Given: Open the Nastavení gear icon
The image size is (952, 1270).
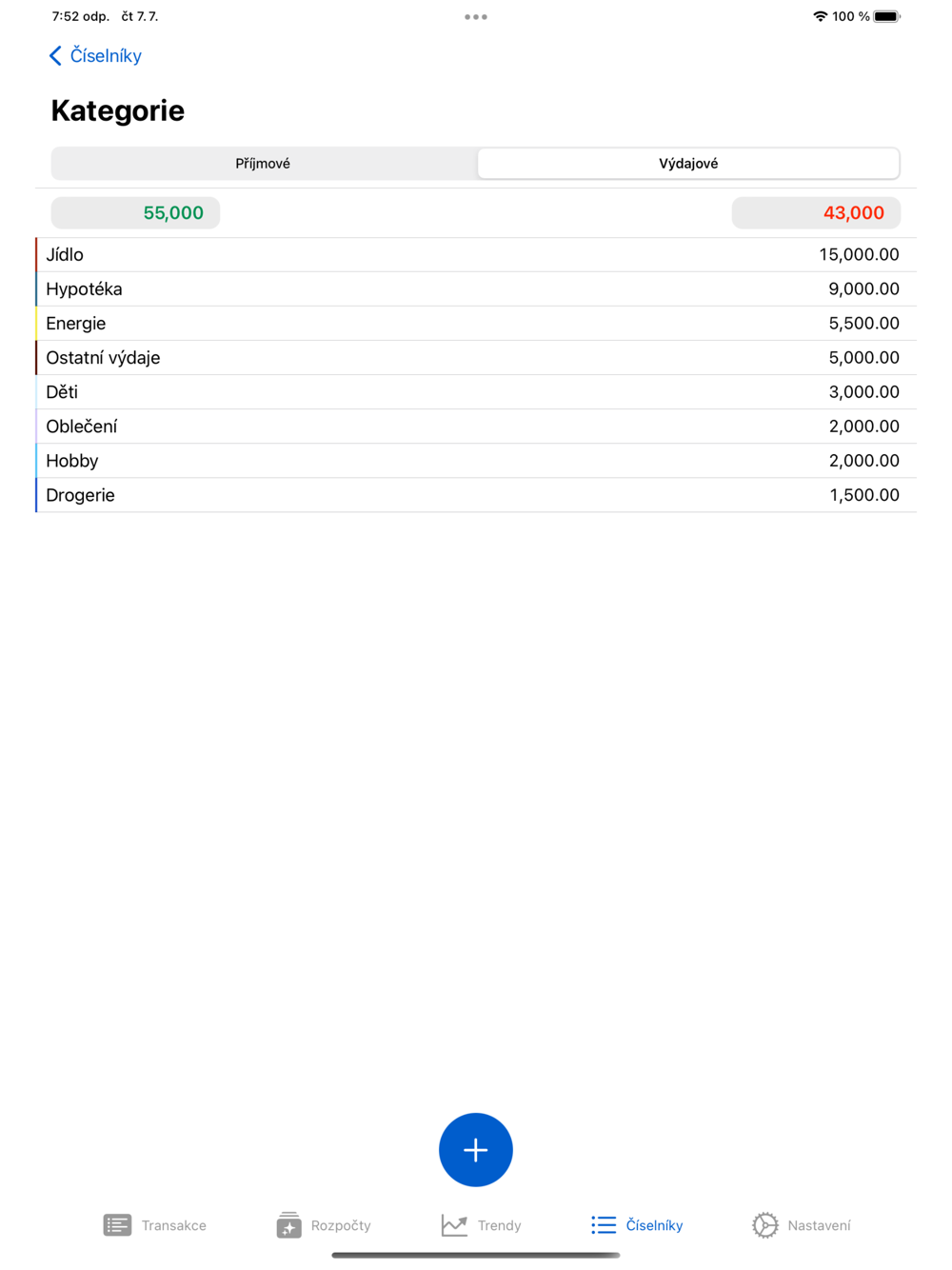Looking at the screenshot, I should pos(764,1224).
